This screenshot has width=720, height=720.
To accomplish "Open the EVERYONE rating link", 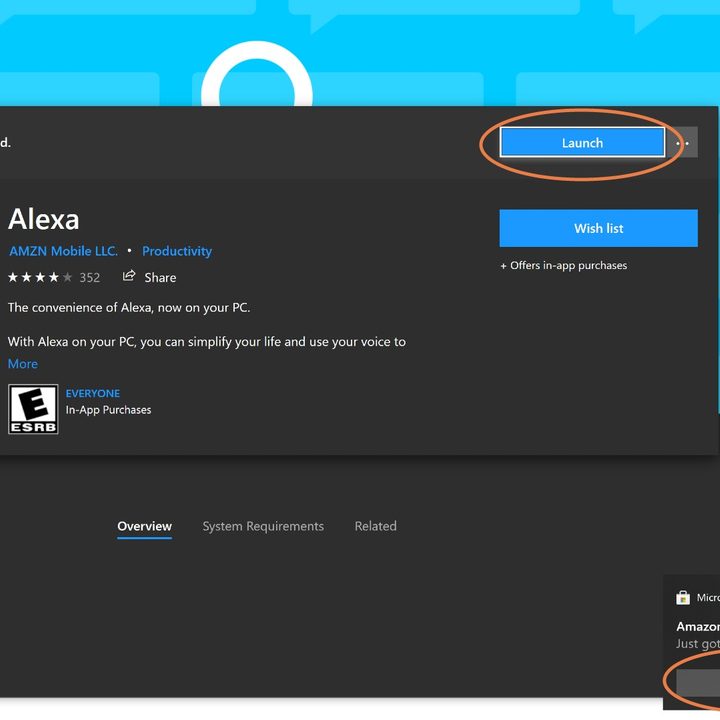I will click(93, 394).
